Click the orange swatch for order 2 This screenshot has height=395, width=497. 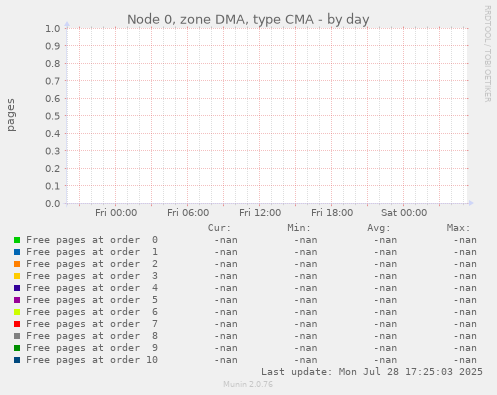(x=17, y=264)
